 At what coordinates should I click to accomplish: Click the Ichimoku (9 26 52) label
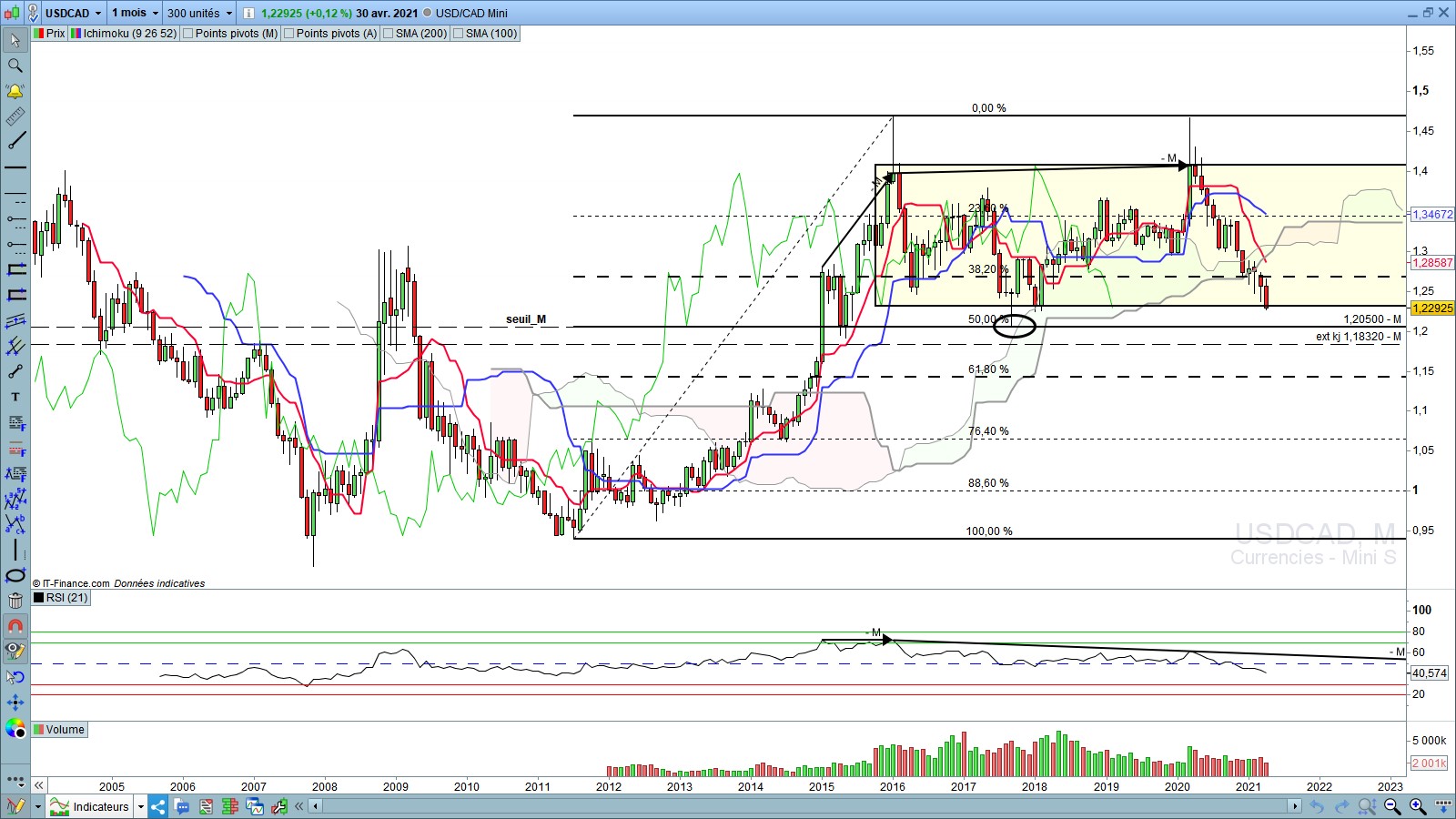pos(129,34)
